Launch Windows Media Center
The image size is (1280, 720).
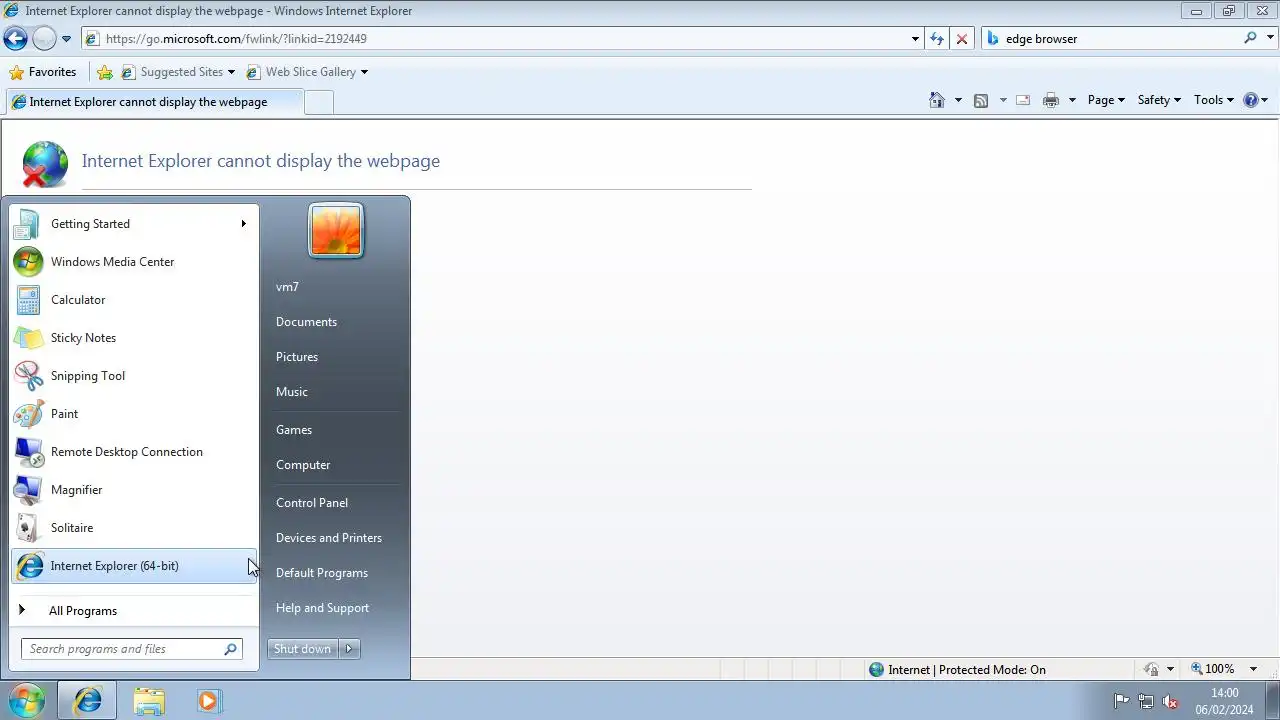point(134,262)
